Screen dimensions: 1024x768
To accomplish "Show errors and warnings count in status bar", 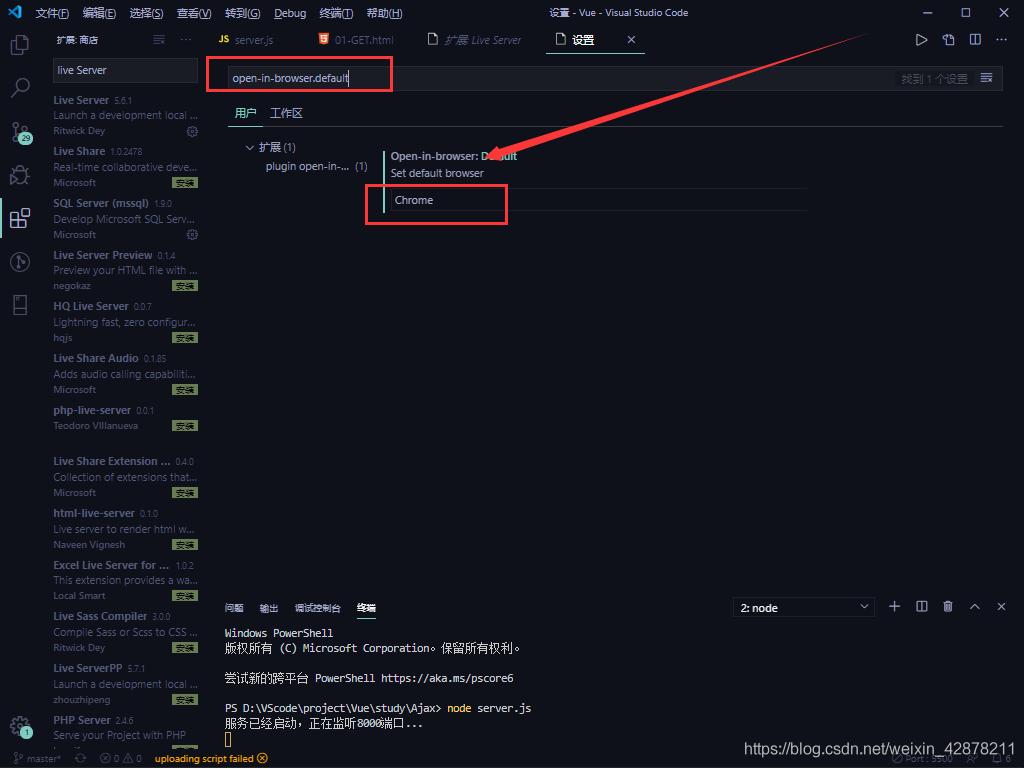I will [x=121, y=758].
